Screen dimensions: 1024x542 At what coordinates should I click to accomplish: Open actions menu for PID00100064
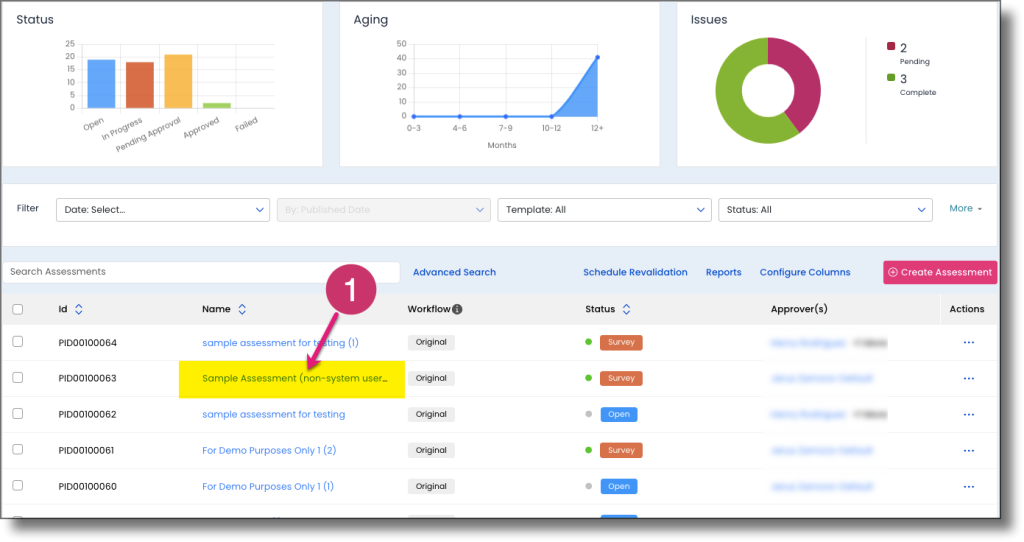tap(968, 343)
